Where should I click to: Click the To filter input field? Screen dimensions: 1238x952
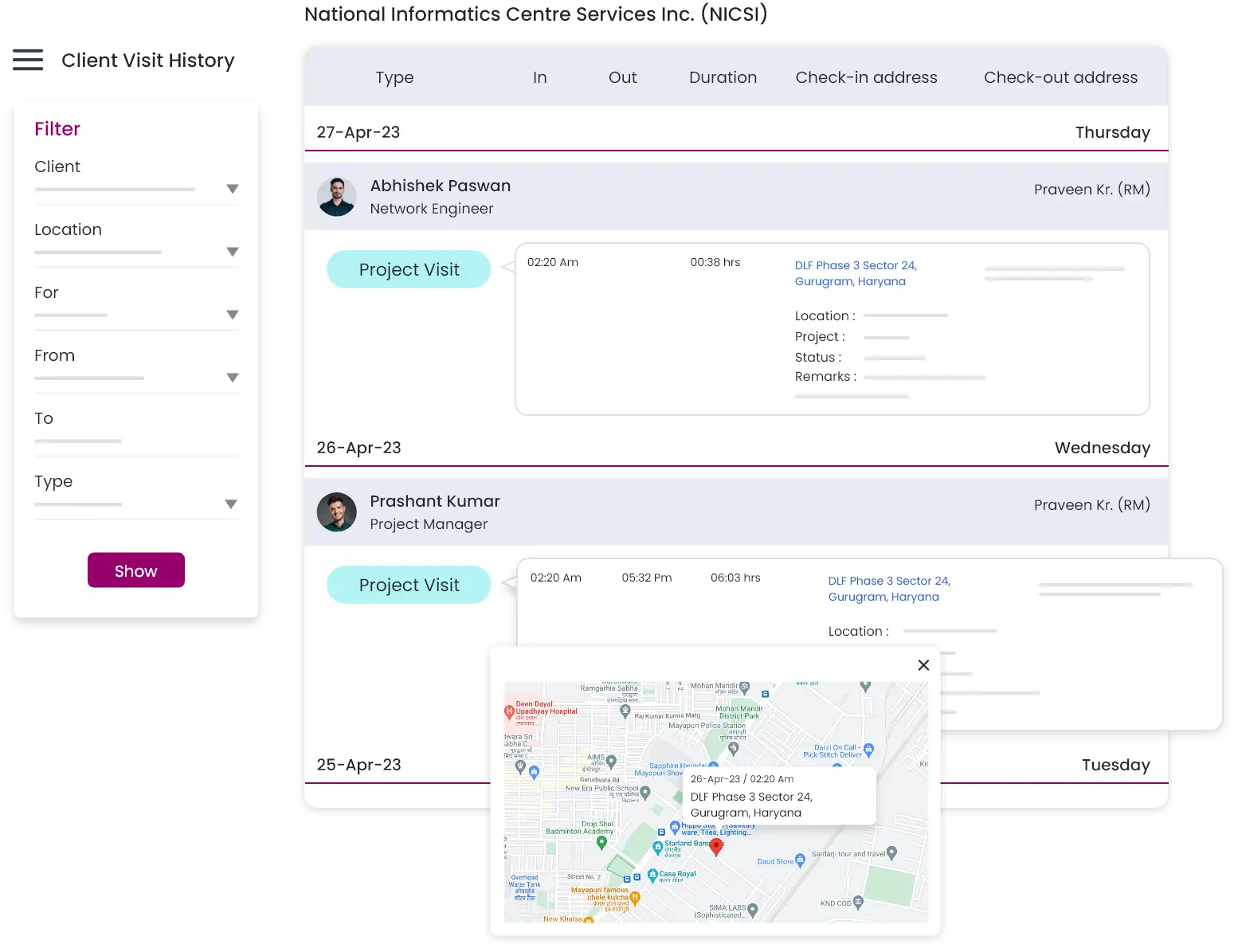[136, 441]
